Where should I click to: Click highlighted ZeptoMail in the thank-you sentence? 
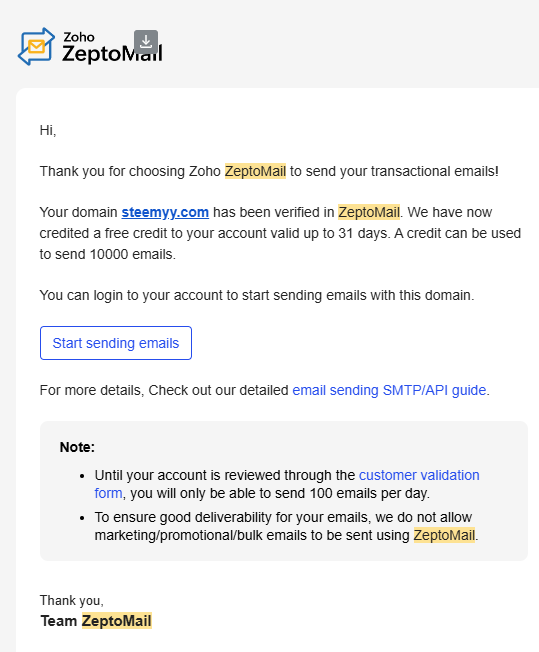255,171
